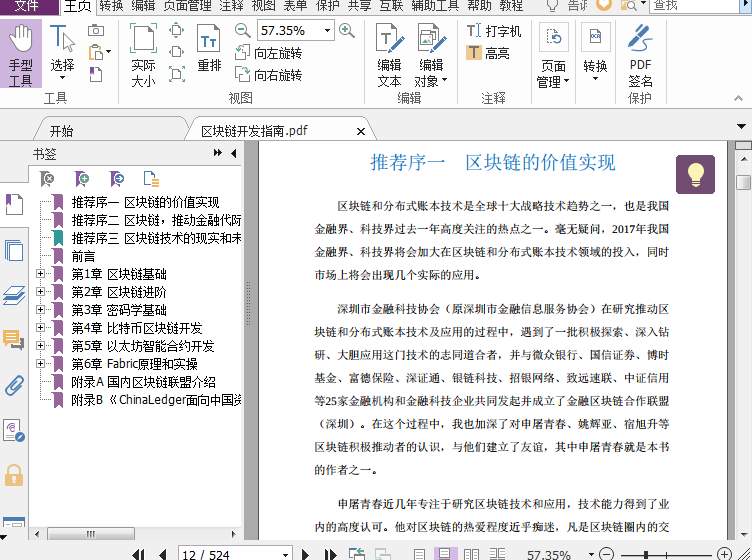Open the 文件 file menu
Image resolution: width=752 pixels, height=560 pixels.
[x=27, y=6]
